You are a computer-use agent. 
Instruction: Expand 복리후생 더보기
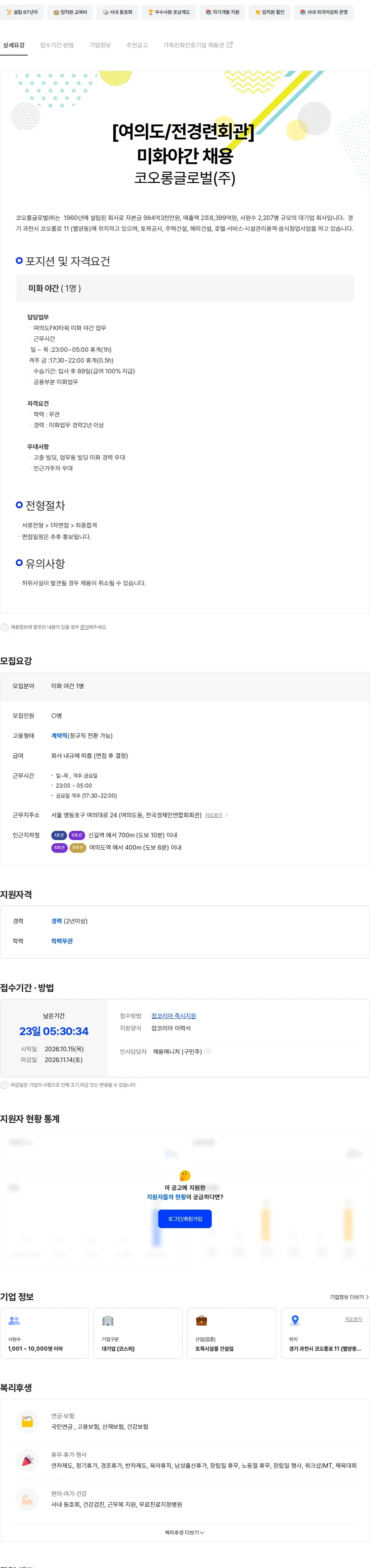point(185,1532)
